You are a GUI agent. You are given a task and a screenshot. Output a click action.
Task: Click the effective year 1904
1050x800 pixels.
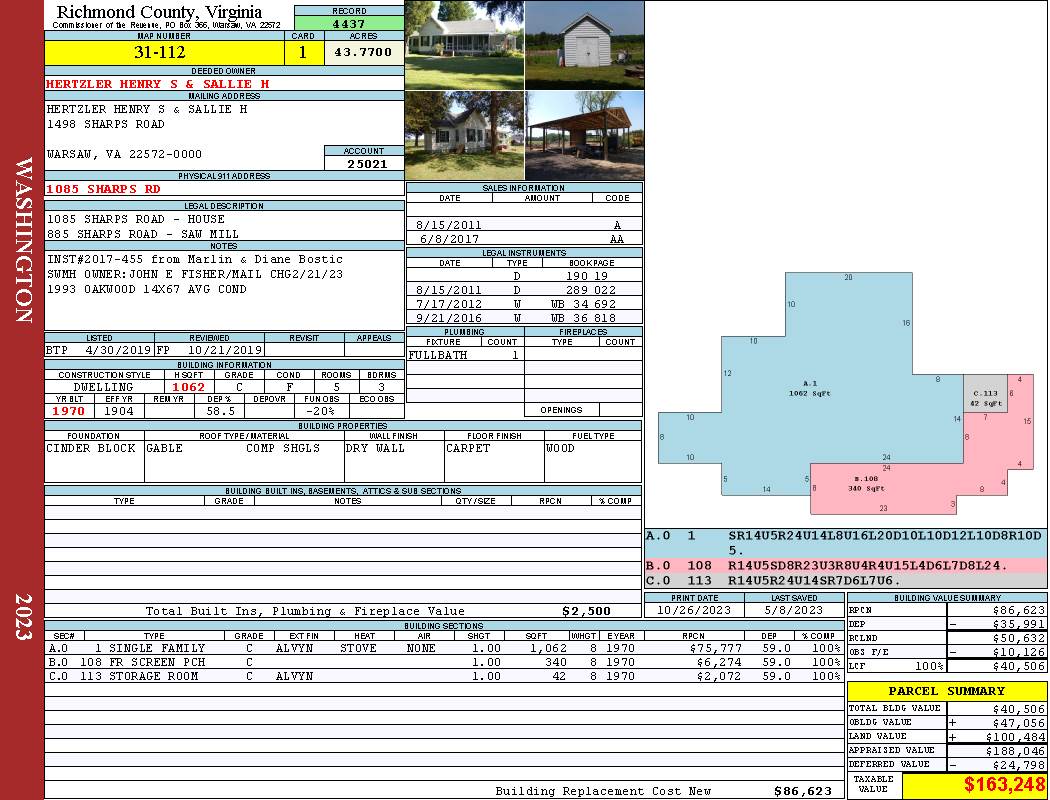[x=119, y=411]
